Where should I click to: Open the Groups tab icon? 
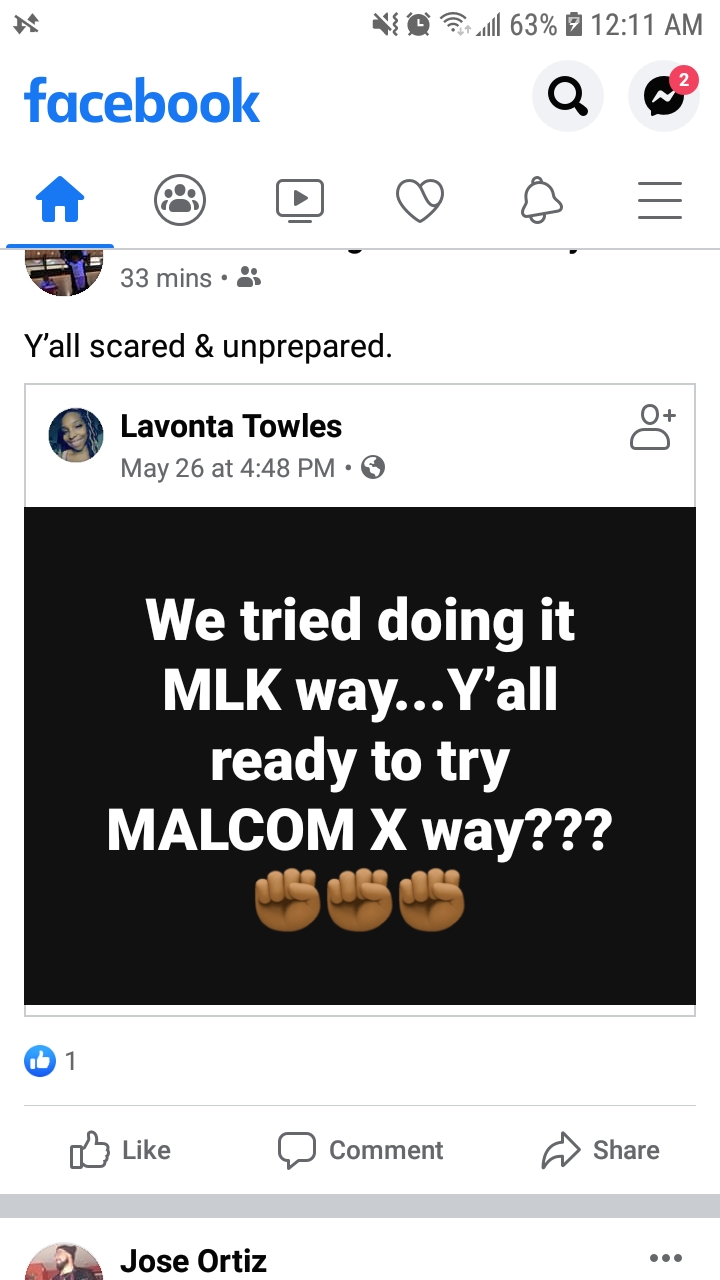[180, 200]
